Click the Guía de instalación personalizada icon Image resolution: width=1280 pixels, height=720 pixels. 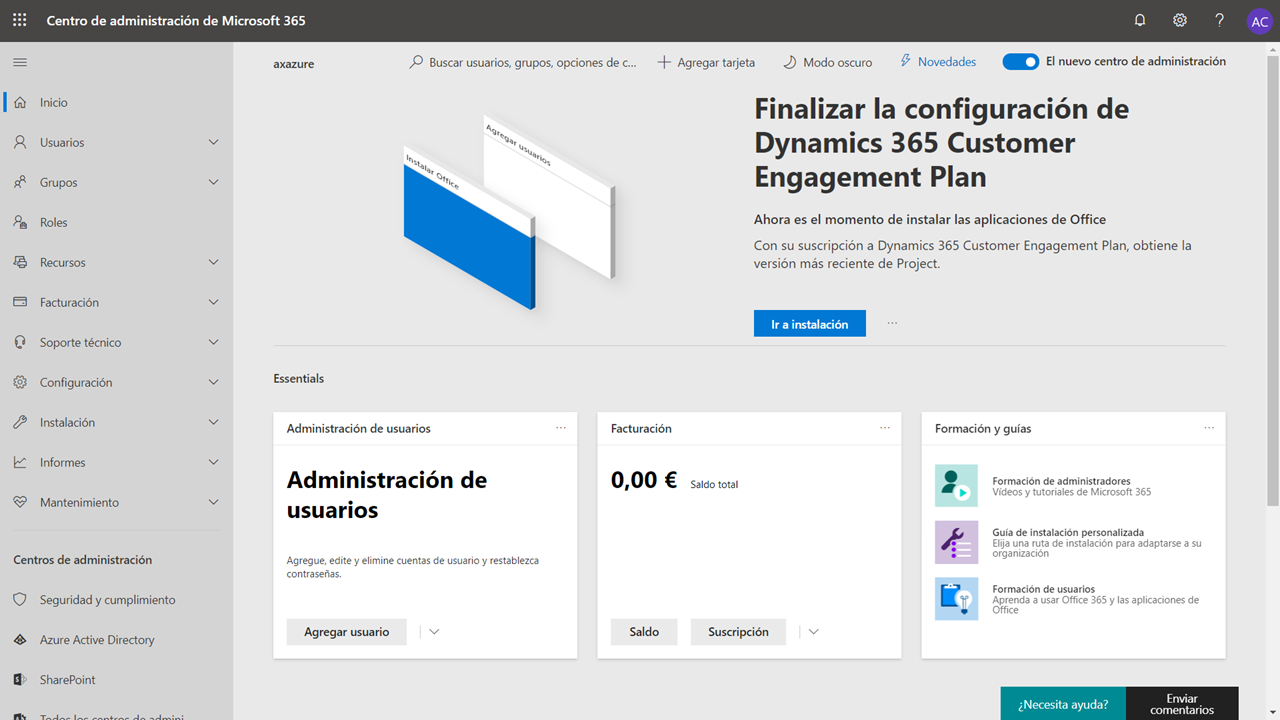tap(956, 542)
